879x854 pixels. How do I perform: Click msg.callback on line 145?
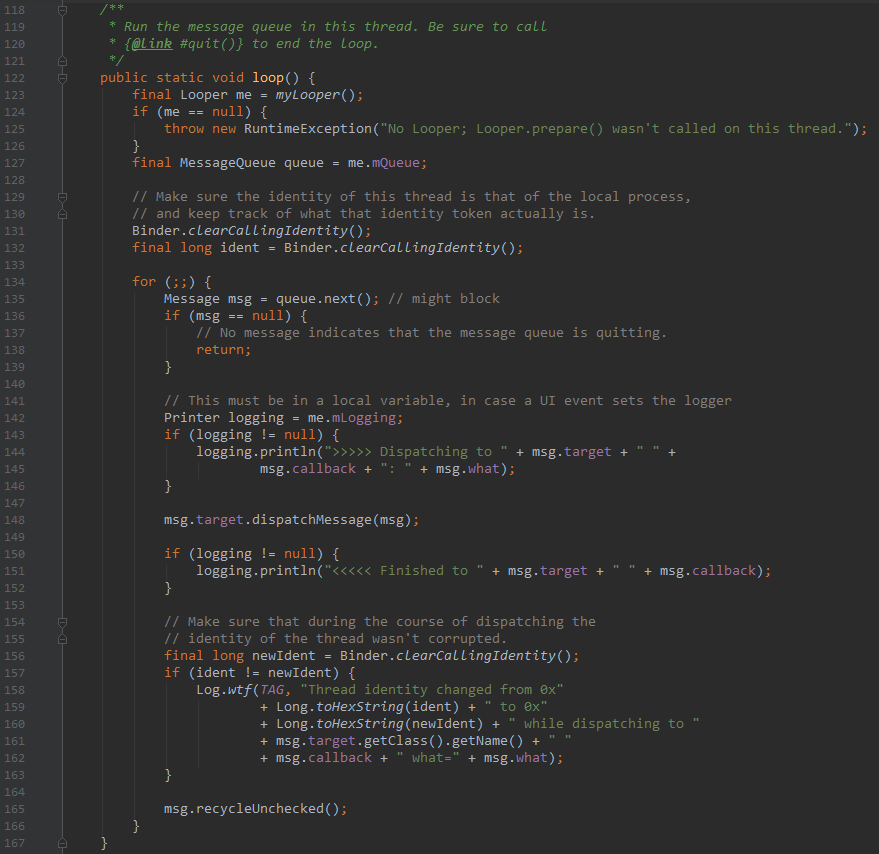click(308, 468)
